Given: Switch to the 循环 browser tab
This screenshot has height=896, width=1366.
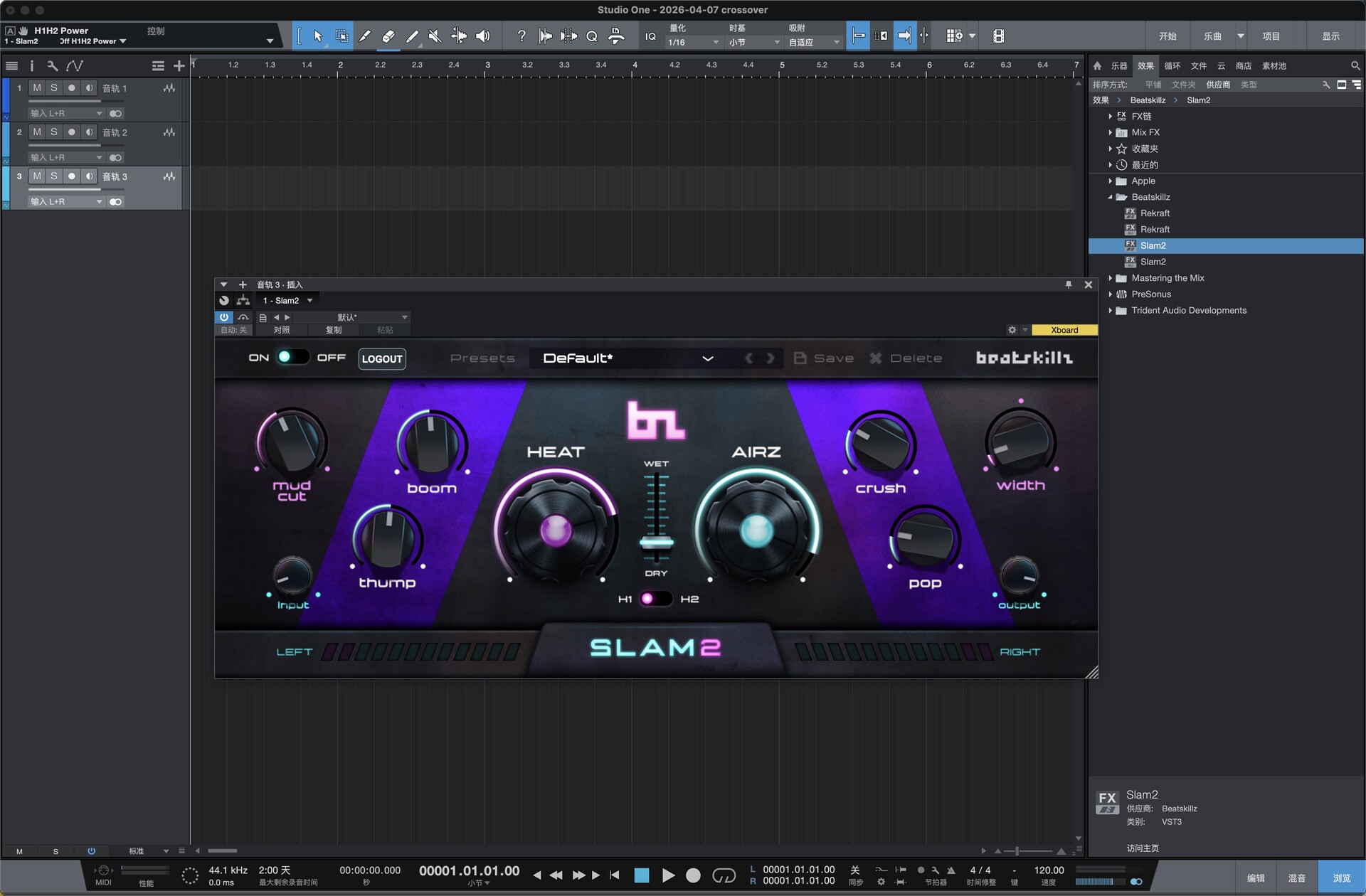Looking at the screenshot, I should click(1172, 66).
